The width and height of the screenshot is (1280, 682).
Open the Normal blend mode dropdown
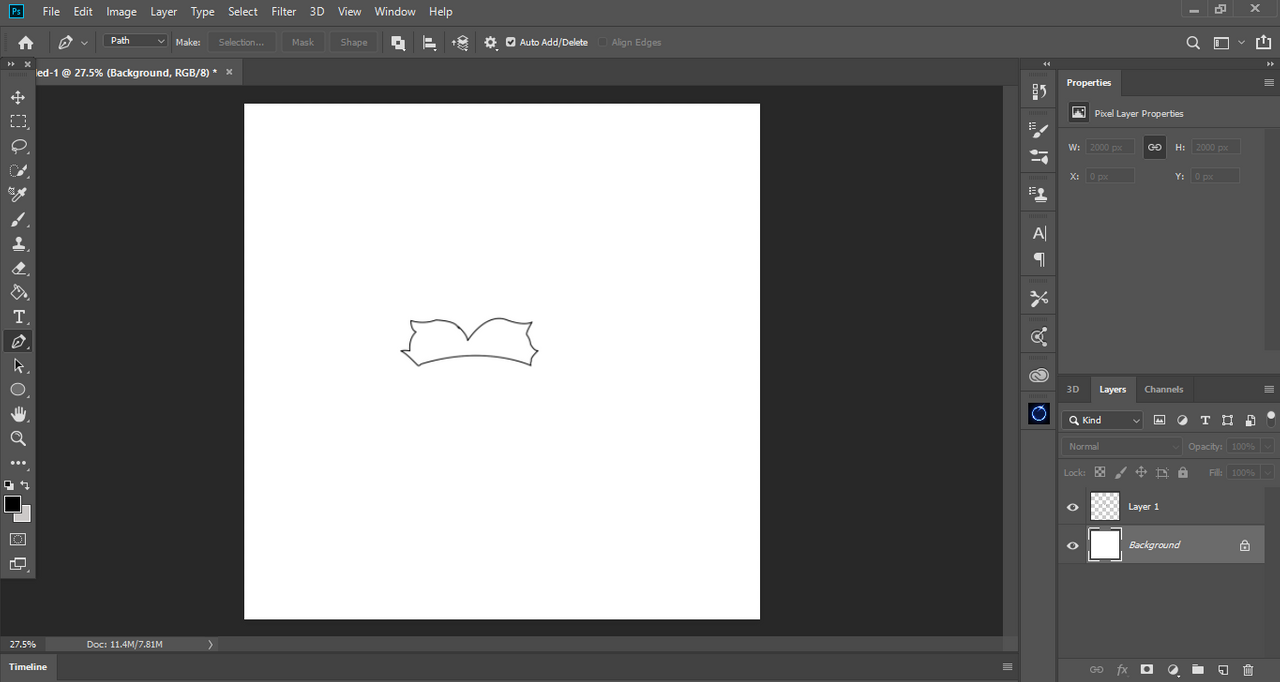coord(1122,446)
